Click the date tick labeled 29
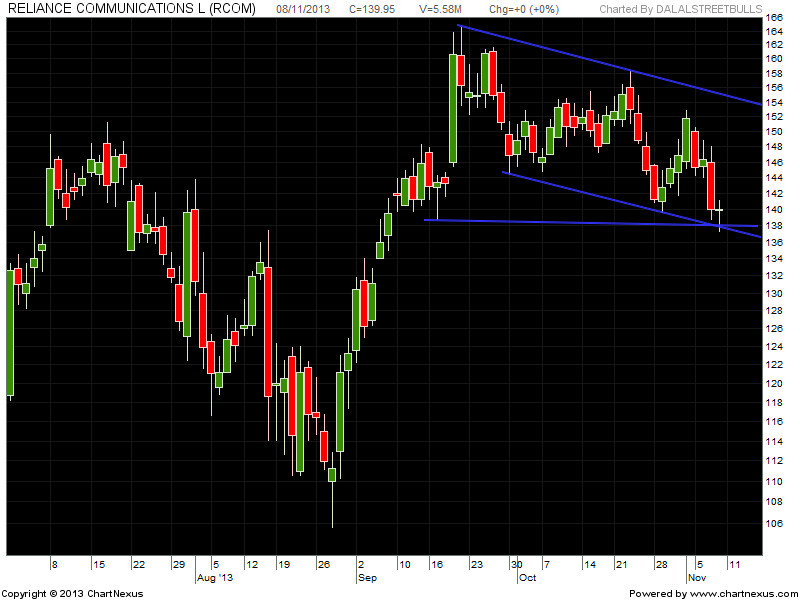 (x=179, y=565)
